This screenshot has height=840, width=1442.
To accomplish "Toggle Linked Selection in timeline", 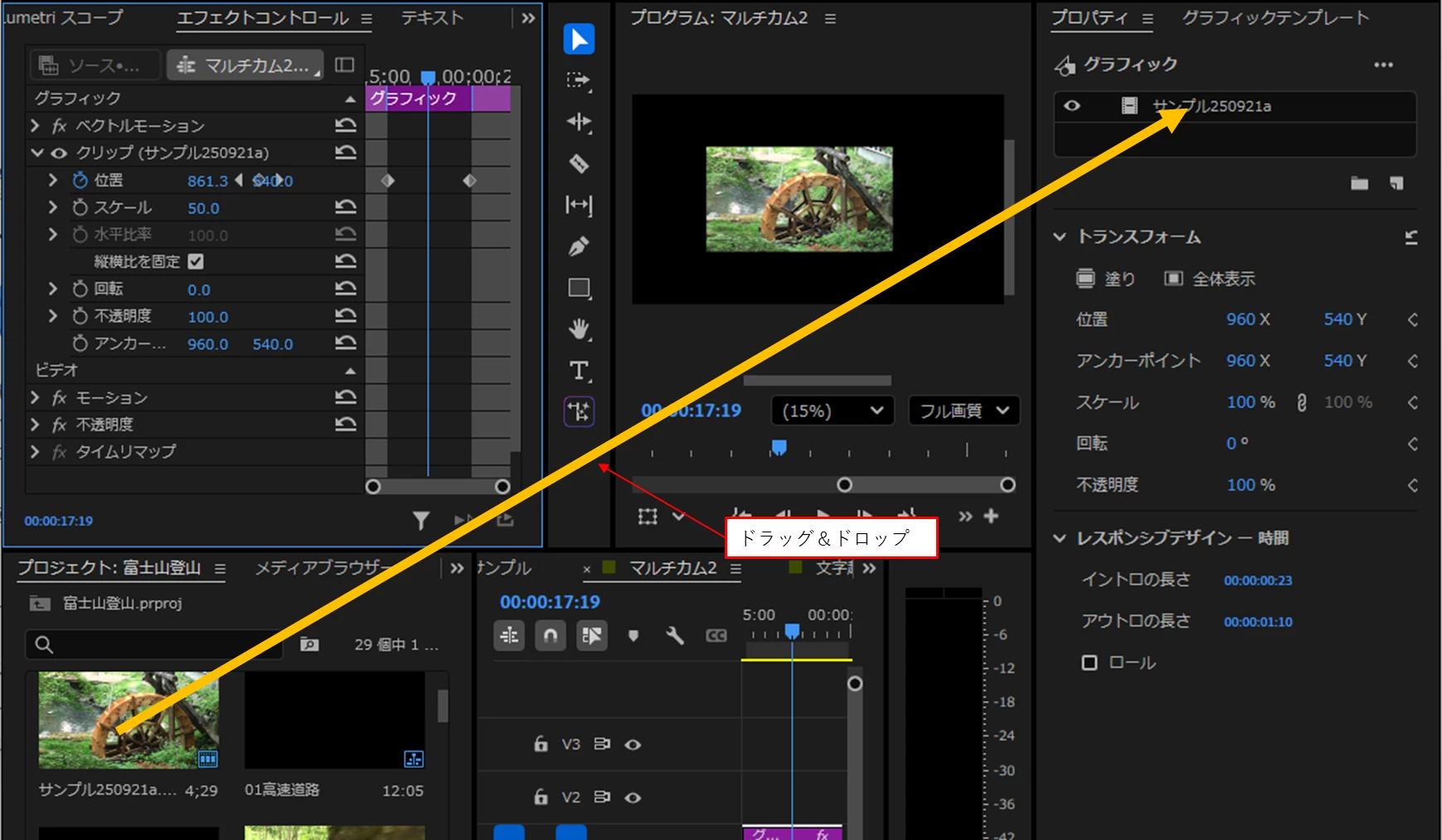I will 592,636.
